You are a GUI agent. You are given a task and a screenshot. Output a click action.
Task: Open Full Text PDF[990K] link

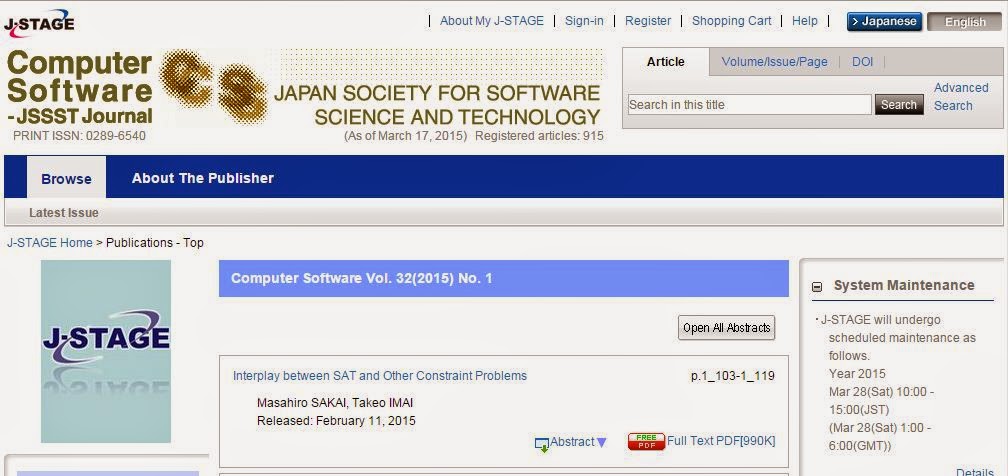click(721, 441)
